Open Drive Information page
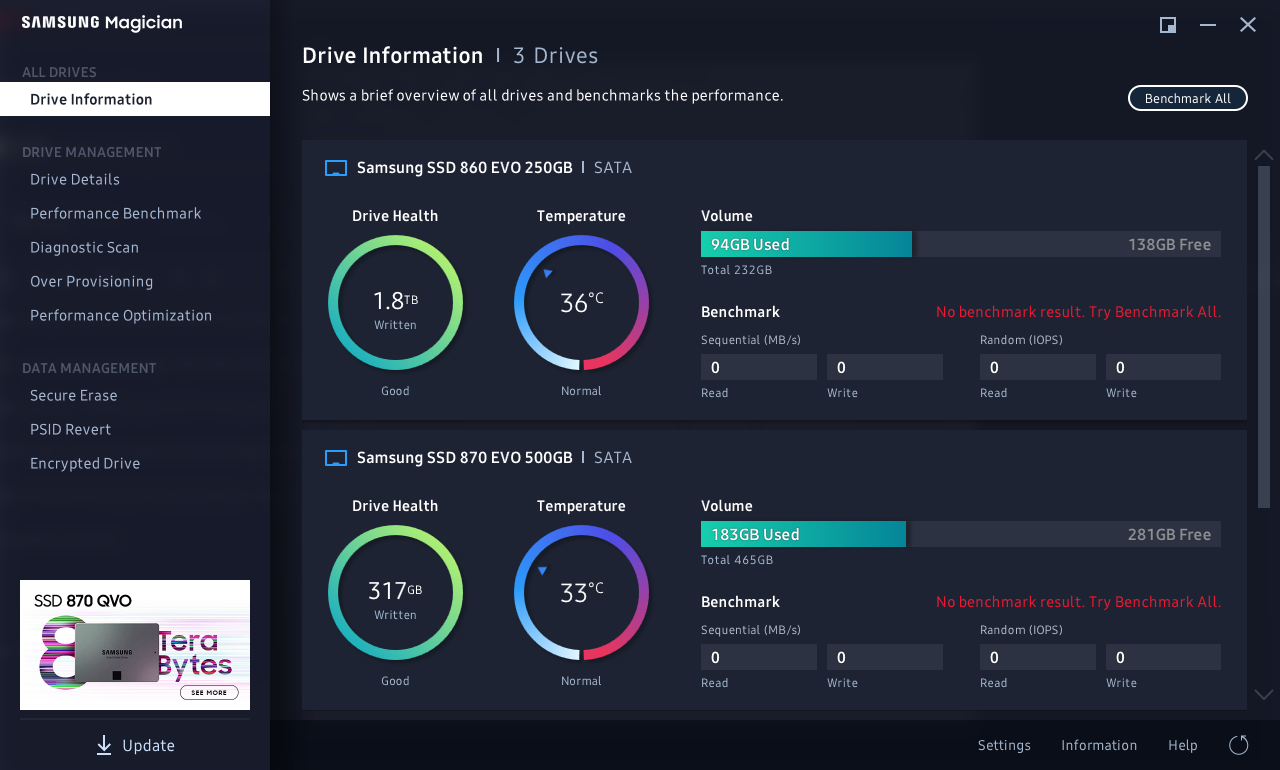Screen dimensions: 1280x770 [x=135, y=99]
